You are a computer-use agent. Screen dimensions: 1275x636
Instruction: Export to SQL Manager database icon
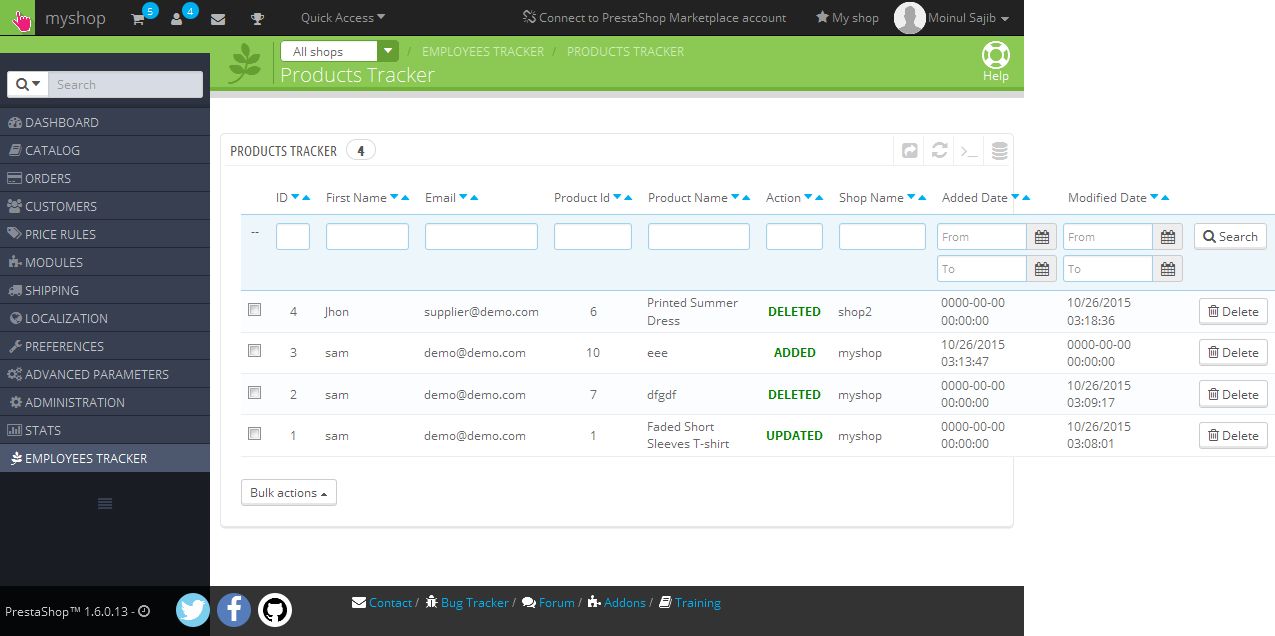pyautogui.click(x=999, y=151)
